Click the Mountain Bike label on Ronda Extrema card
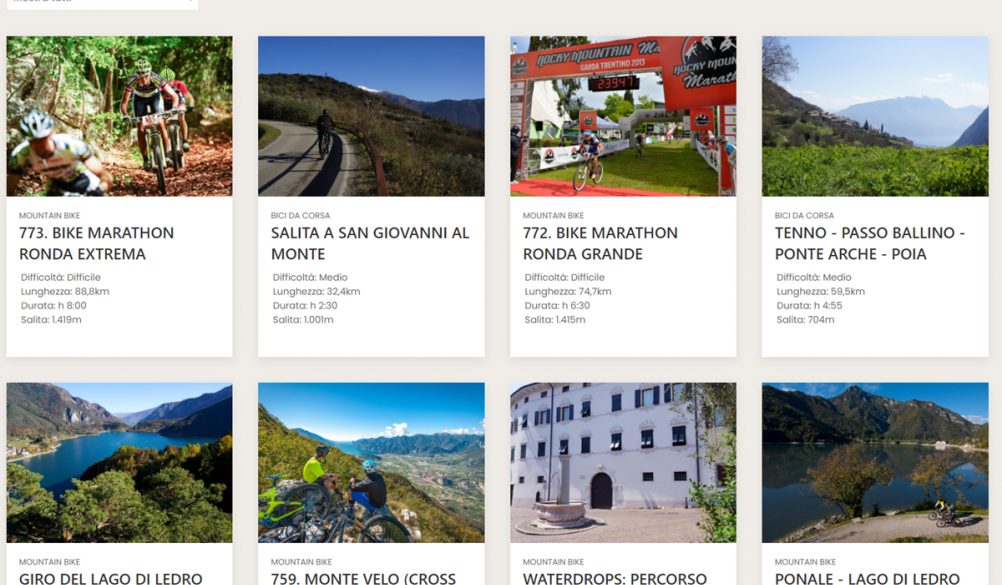1002x585 pixels. point(49,215)
